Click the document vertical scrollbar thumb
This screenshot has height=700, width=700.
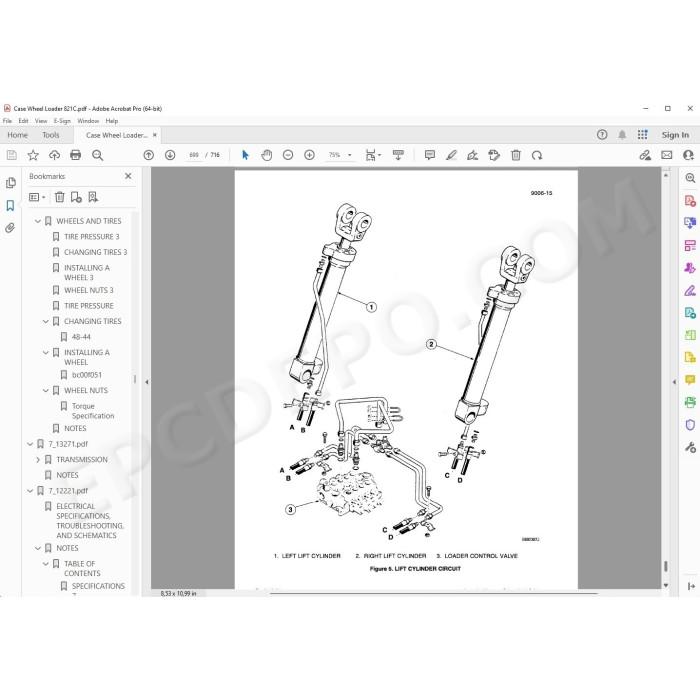point(666,566)
